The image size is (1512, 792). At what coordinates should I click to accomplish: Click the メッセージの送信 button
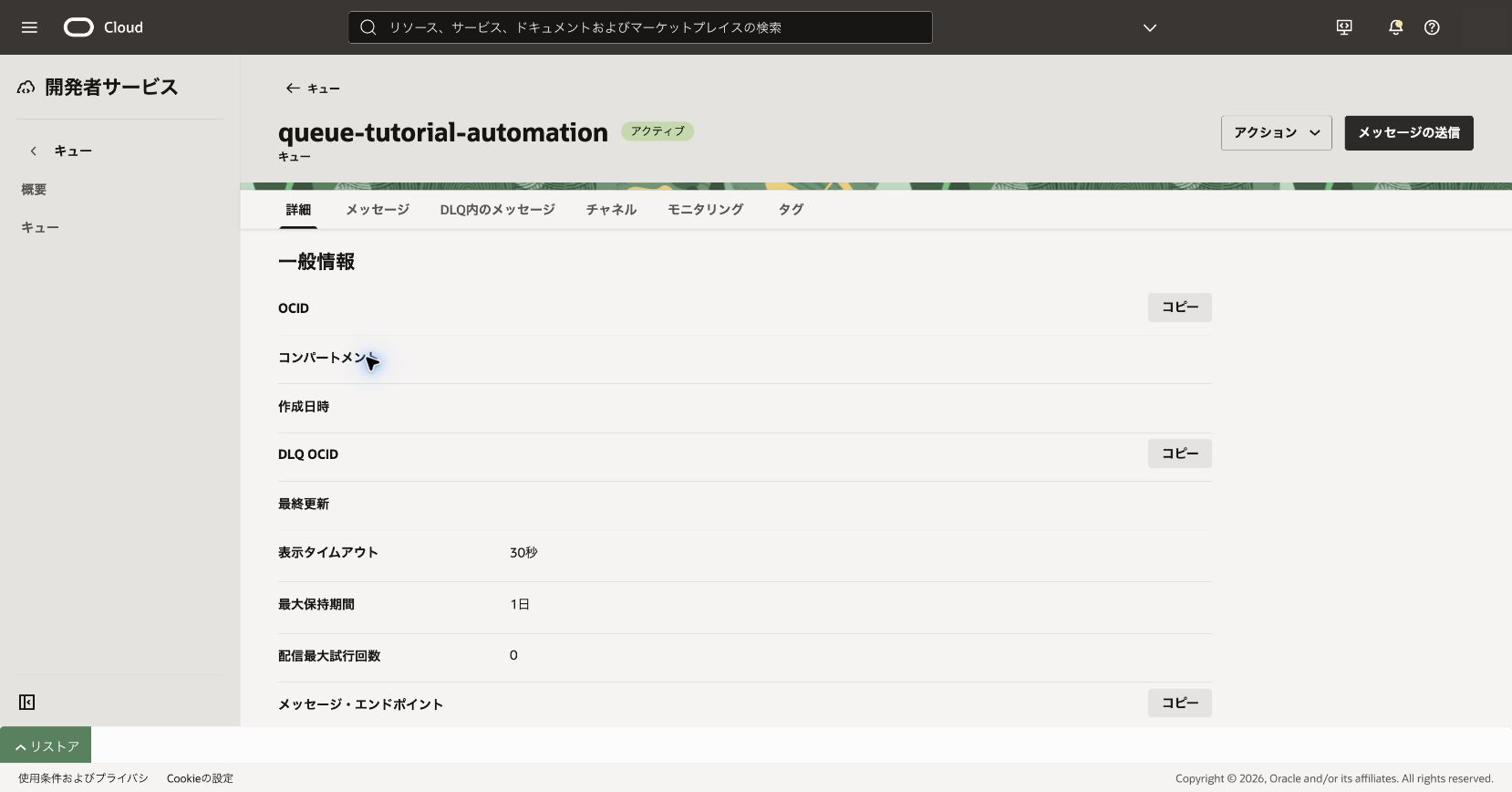(x=1409, y=133)
